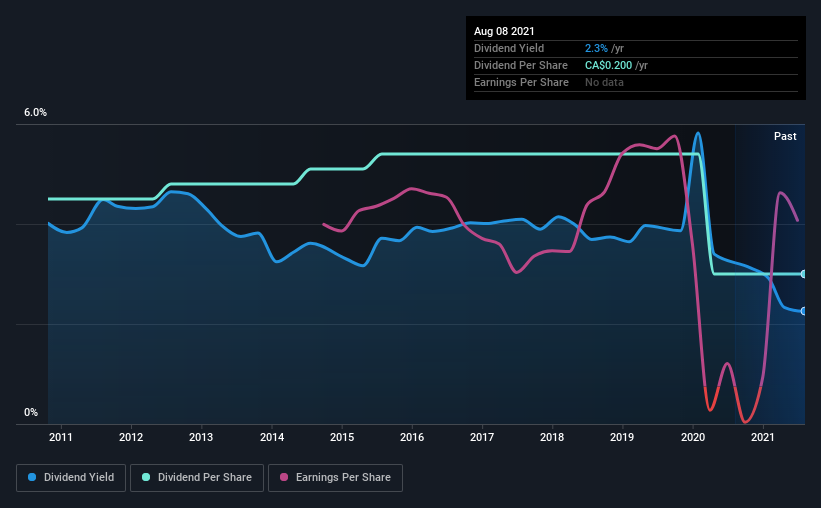The height and width of the screenshot is (508, 821).
Task: Select the 2016 x-axis year label
Action: click(x=412, y=437)
